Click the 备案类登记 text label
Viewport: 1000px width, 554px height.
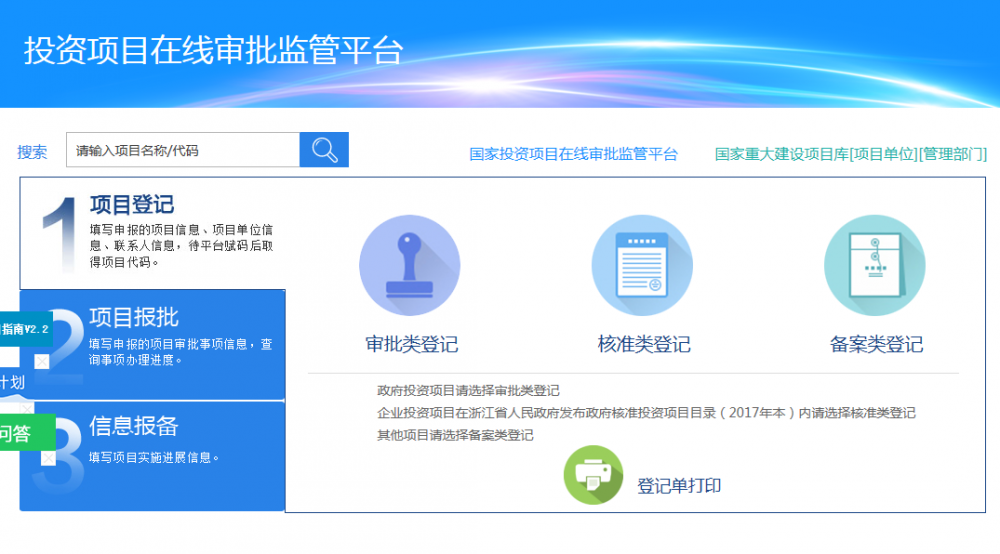click(x=876, y=345)
